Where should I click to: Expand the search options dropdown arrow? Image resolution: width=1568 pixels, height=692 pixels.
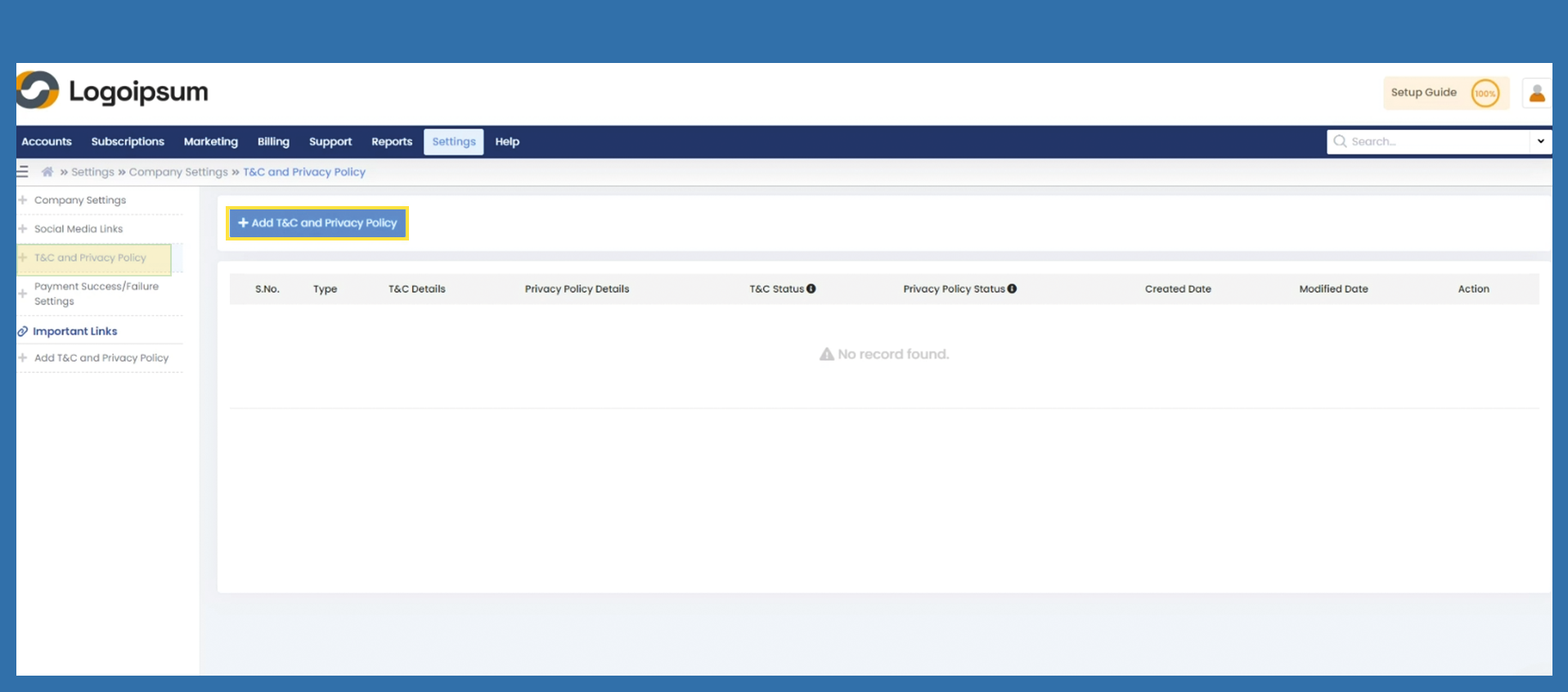tap(1540, 142)
